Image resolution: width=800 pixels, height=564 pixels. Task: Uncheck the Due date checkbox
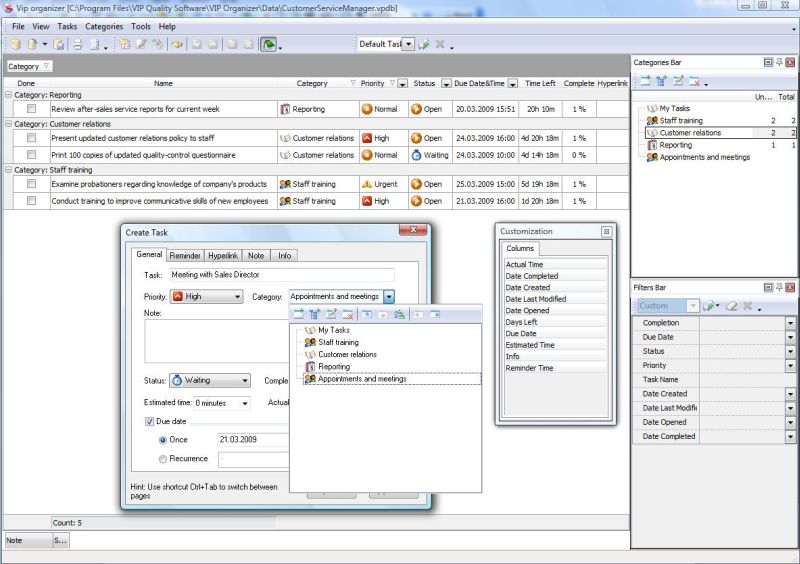point(151,422)
